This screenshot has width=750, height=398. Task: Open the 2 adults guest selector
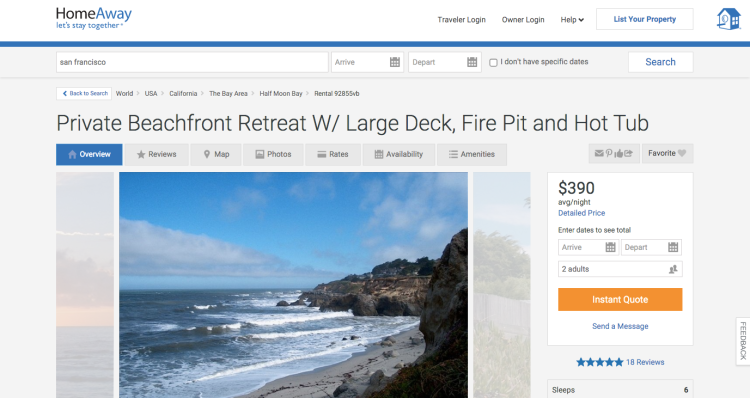click(620, 269)
